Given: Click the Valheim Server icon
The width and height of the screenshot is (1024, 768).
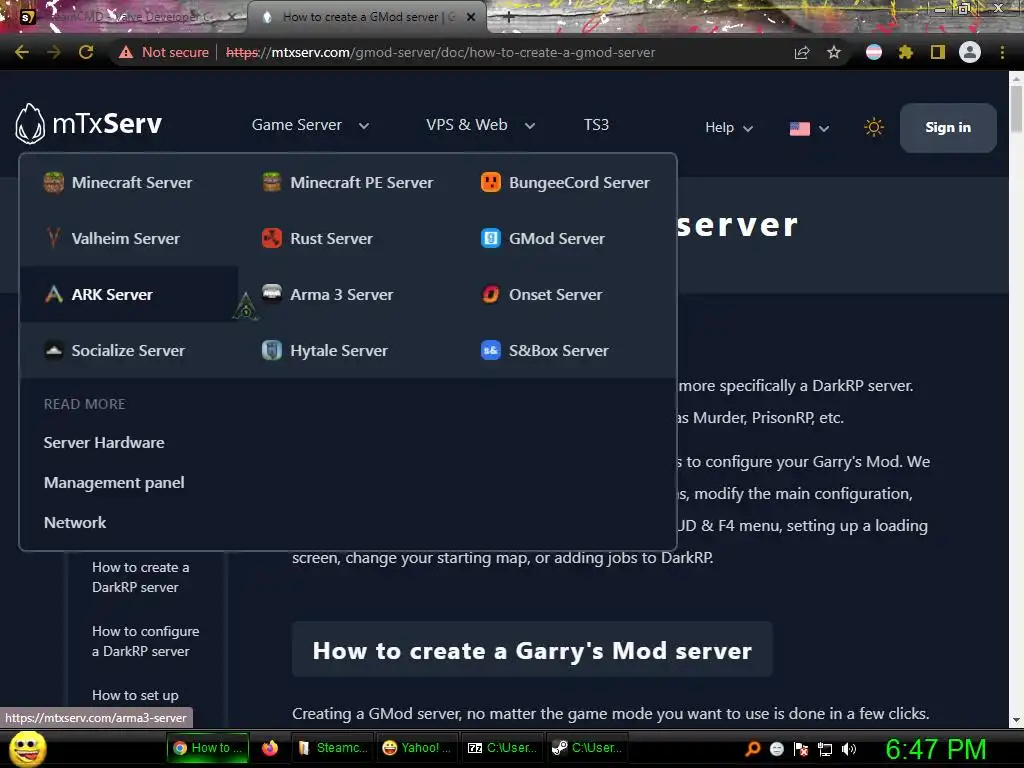Looking at the screenshot, I should click(x=54, y=238).
